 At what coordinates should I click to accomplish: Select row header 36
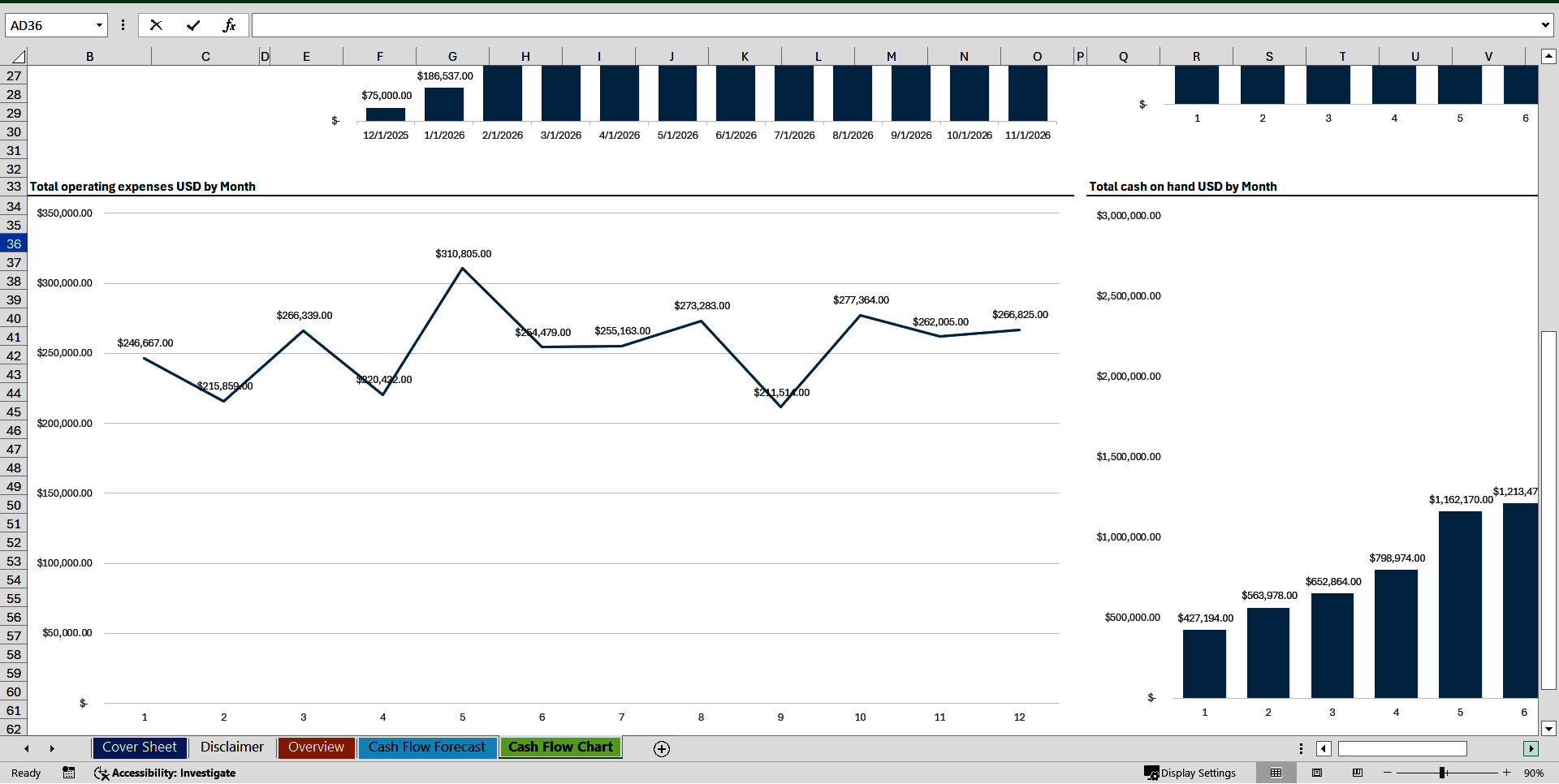(13, 243)
